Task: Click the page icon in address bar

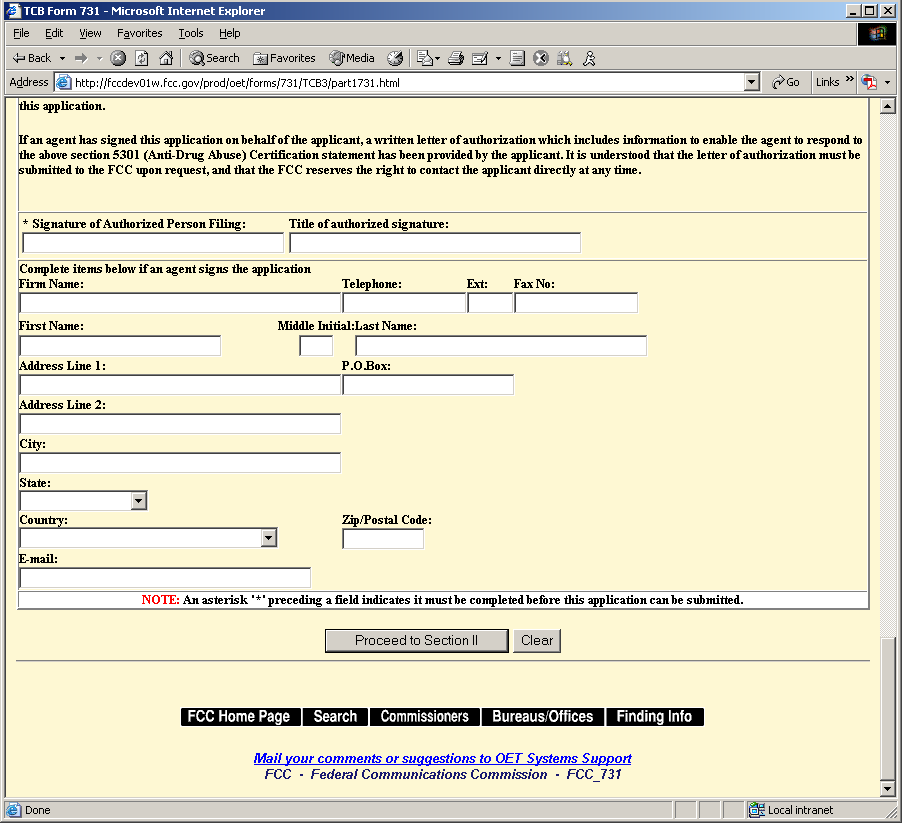Action: 63,83
